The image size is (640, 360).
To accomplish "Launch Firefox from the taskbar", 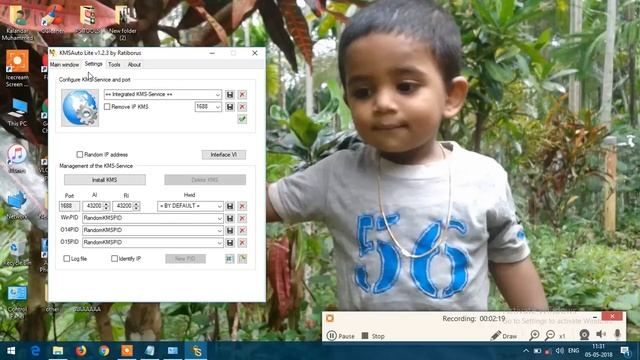I will click(x=81, y=351).
